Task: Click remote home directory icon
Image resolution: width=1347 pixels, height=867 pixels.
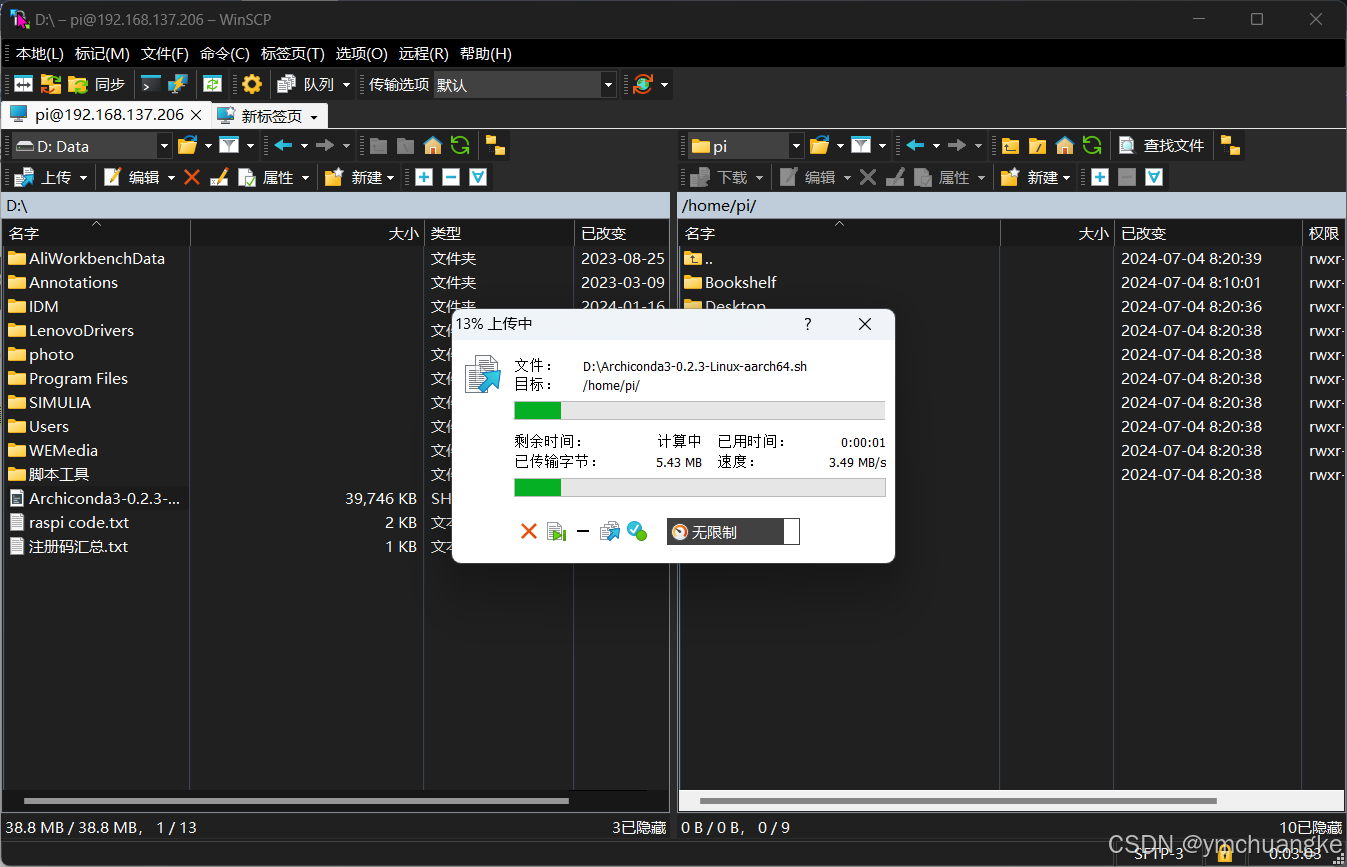Action: click(x=1065, y=146)
